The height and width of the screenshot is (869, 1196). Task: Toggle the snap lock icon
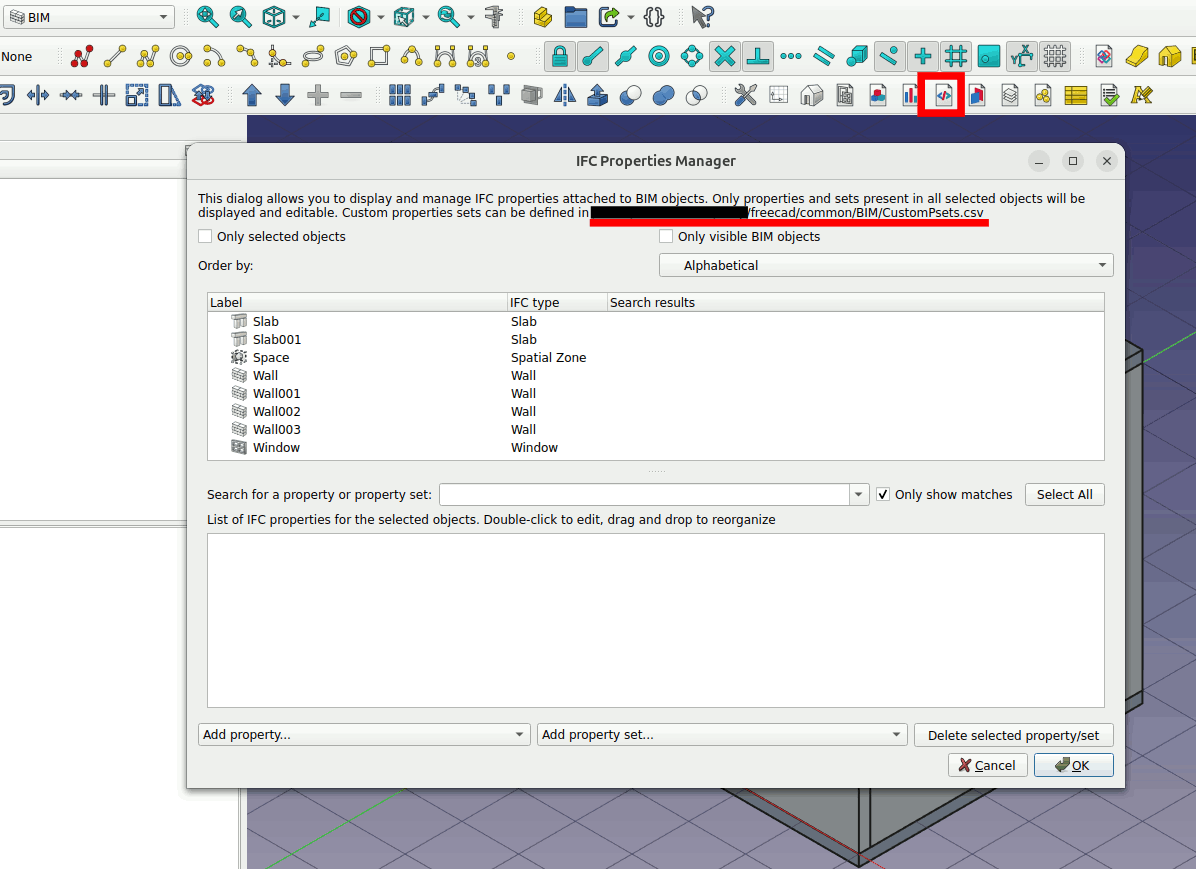tap(560, 56)
